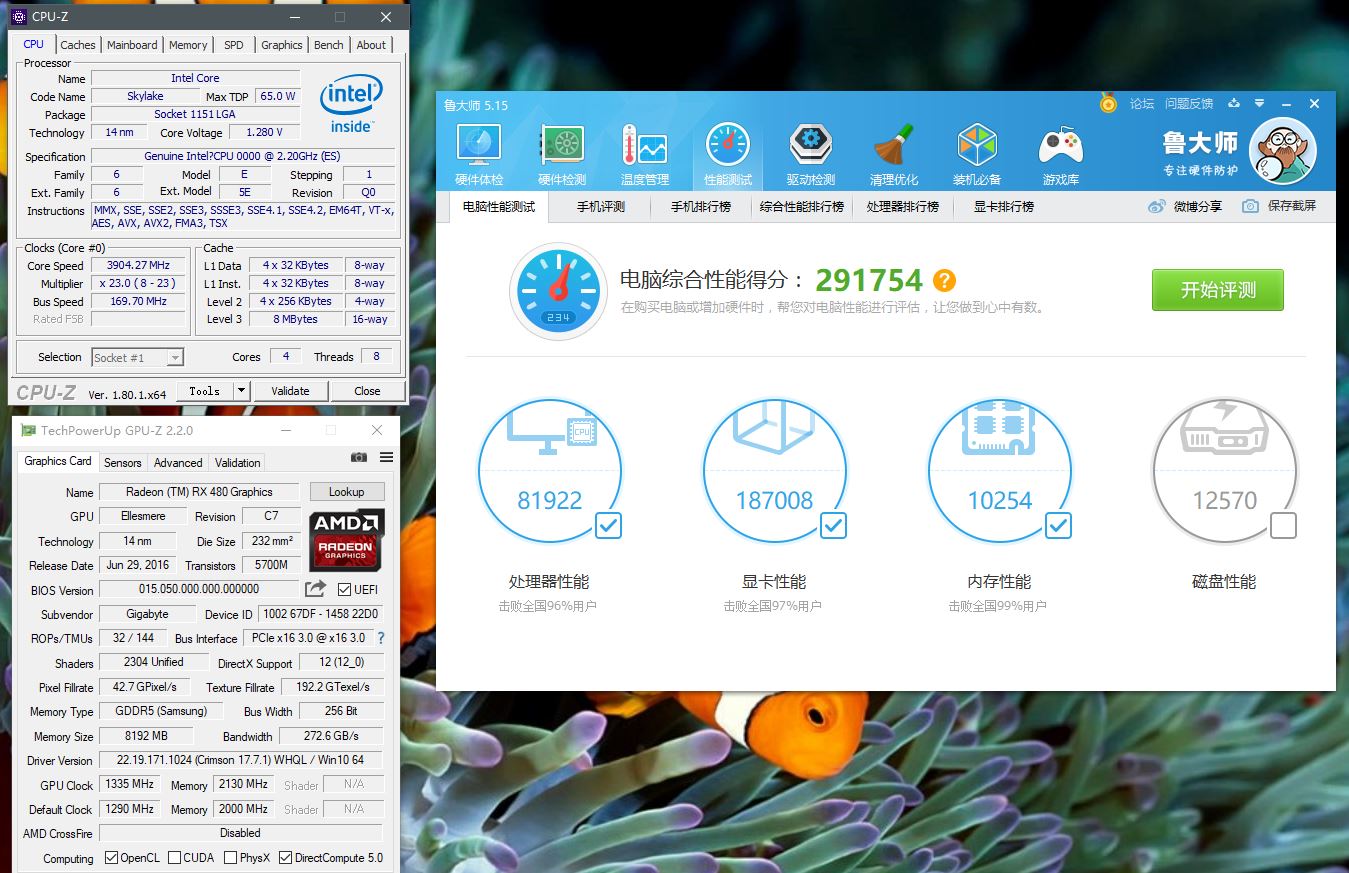Open the Socket #1 selection dropdown in CPU-Z
Viewport: 1349px width, 873px height.
137,357
